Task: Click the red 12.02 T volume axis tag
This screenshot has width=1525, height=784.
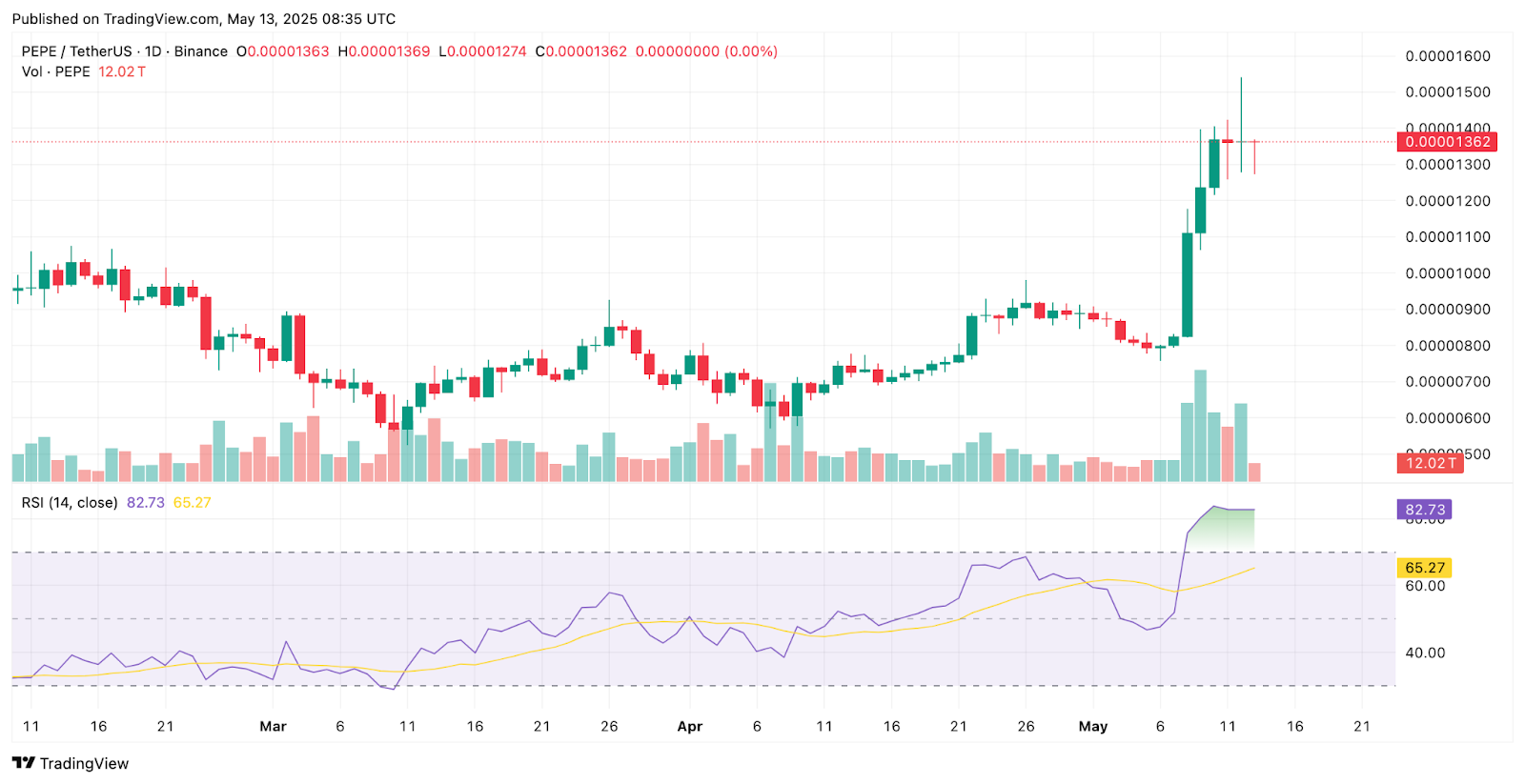Action: (1431, 463)
